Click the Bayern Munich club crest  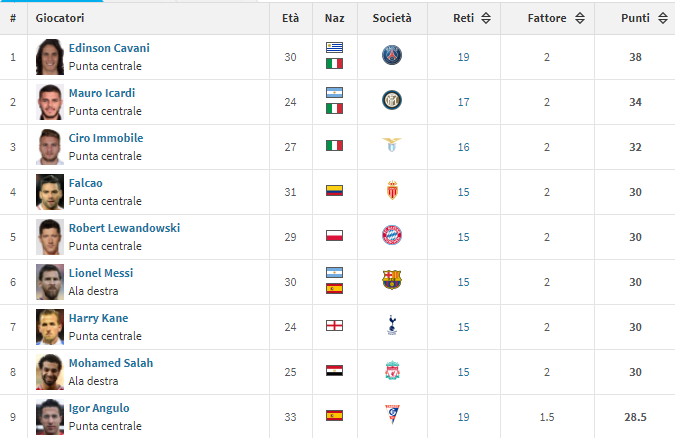(392, 235)
